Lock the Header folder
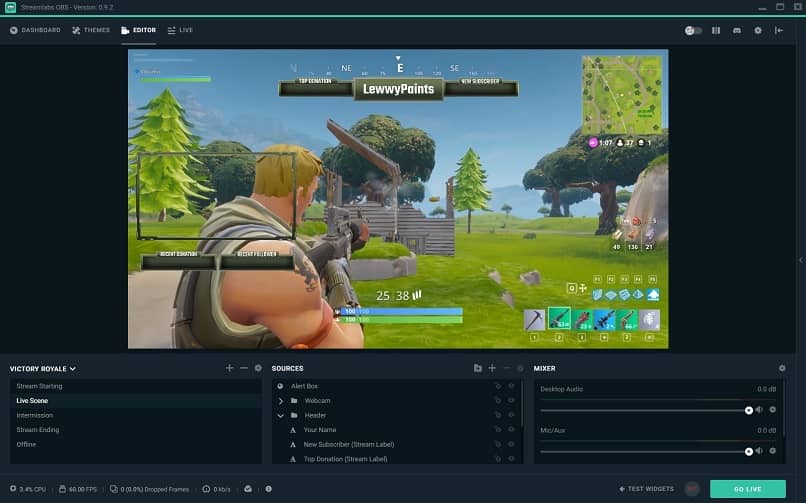806x503 pixels. point(498,415)
